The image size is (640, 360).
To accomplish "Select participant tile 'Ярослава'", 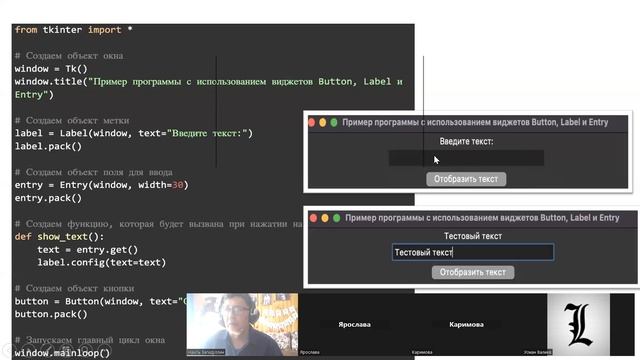I will (354, 324).
